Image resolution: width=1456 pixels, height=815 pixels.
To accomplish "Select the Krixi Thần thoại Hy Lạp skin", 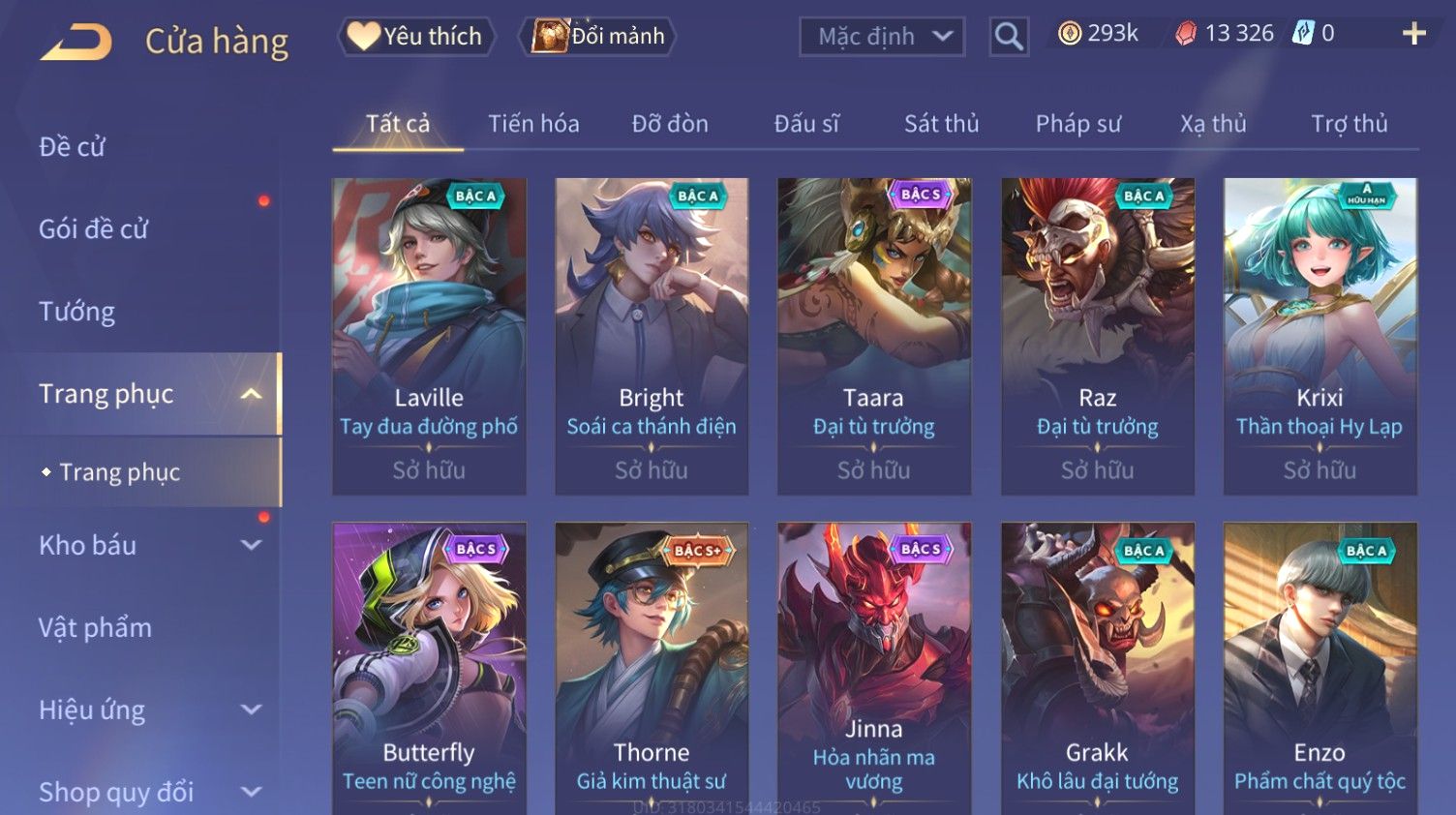I will (1319, 336).
